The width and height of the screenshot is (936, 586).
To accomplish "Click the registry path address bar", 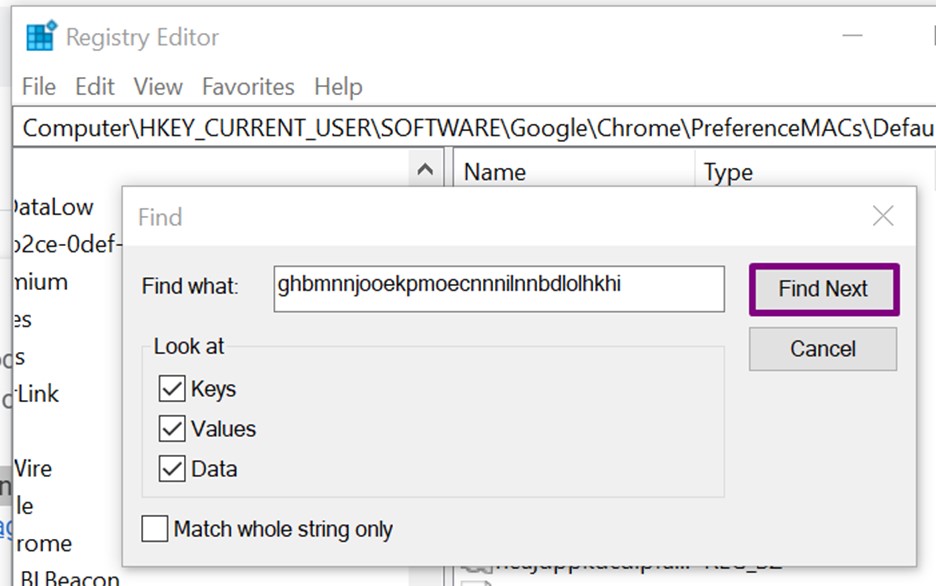I will click(x=470, y=128).
